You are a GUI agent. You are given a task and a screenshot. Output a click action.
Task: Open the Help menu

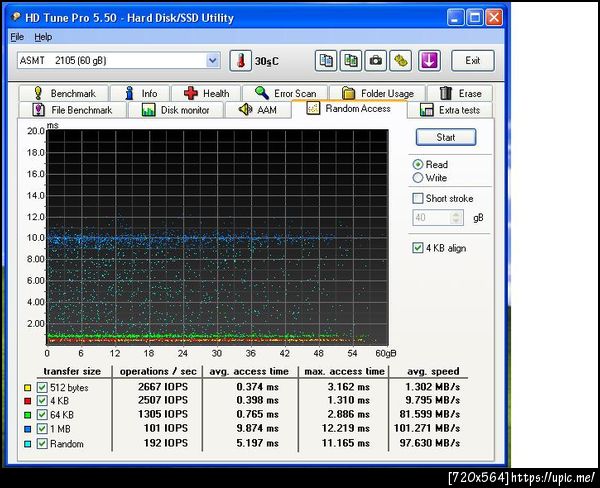43,37
